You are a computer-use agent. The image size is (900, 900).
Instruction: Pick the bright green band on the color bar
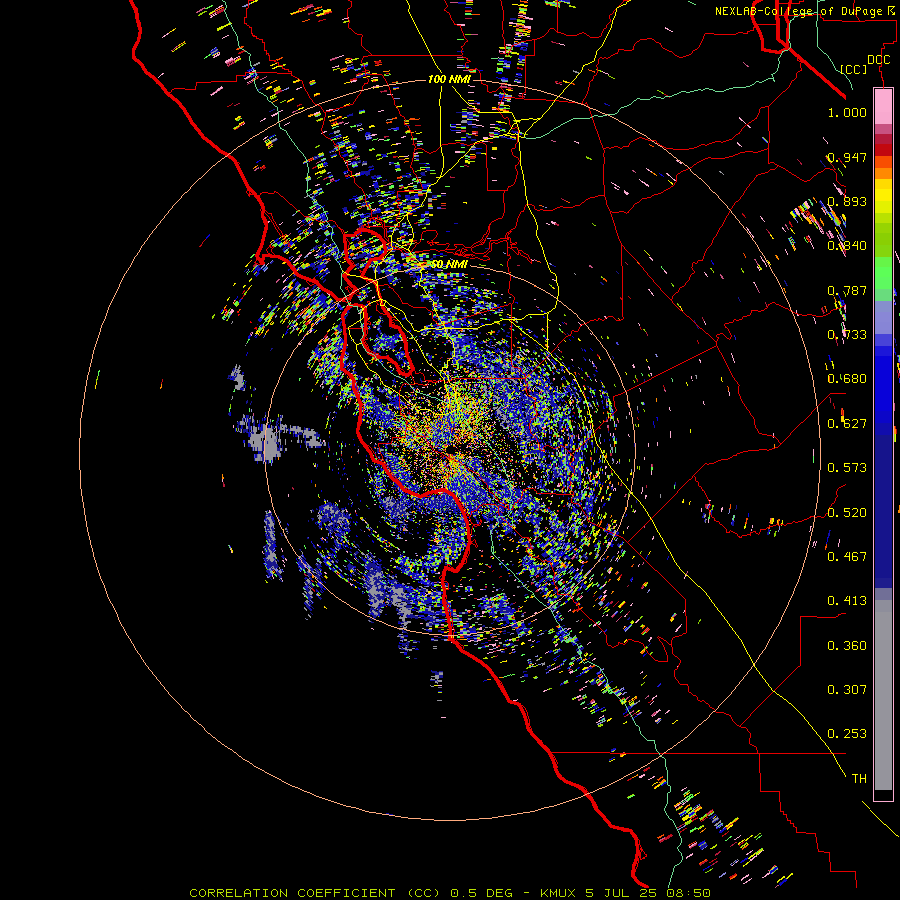883,273
